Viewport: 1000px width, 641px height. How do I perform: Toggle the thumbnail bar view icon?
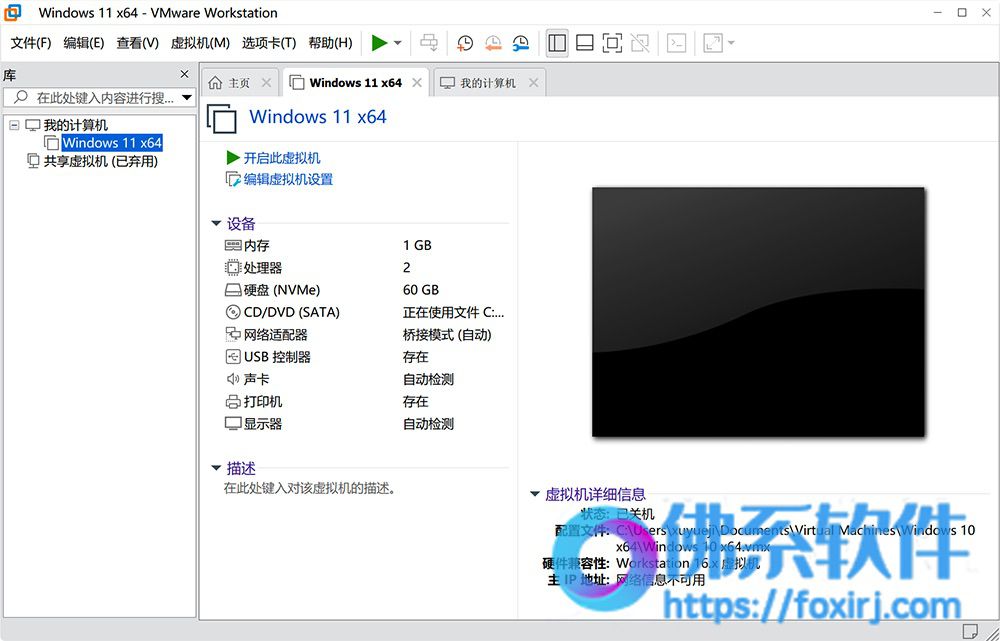pyautogui.click(x=584, y=43)
